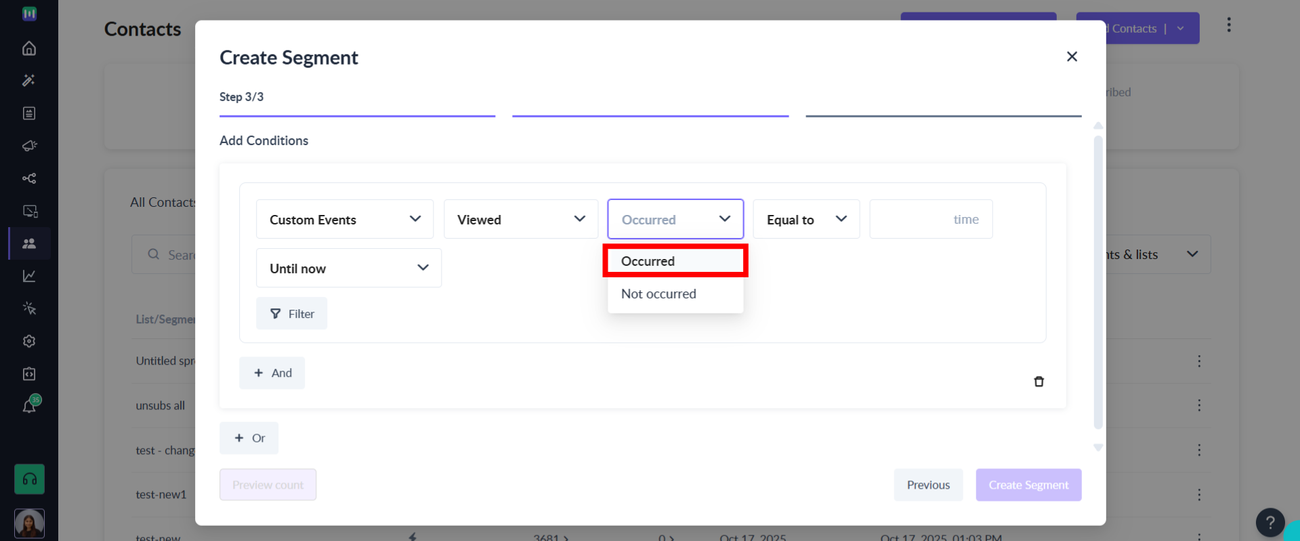Open the Contacts people icon in sidebar
The width and height of the screenshot is (1300, 541).
pos(29,243)
